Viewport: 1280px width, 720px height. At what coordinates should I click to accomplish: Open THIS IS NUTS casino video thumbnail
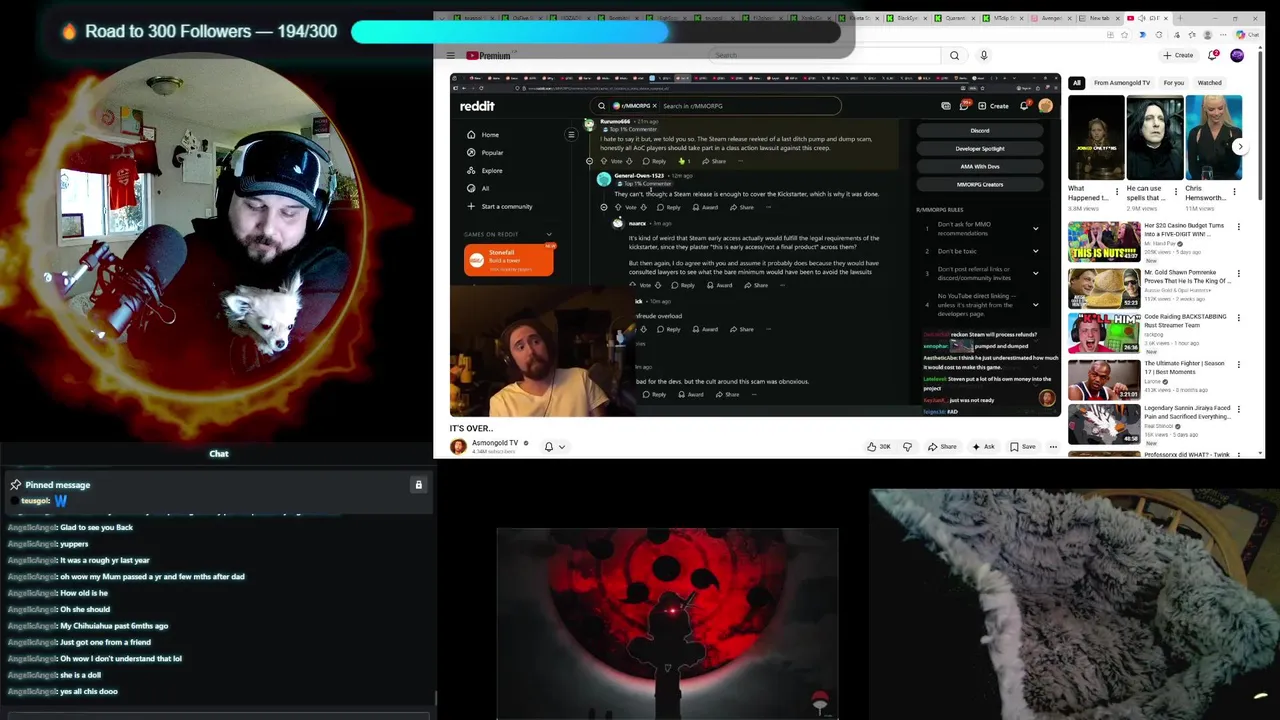[x=1104, y=241]
